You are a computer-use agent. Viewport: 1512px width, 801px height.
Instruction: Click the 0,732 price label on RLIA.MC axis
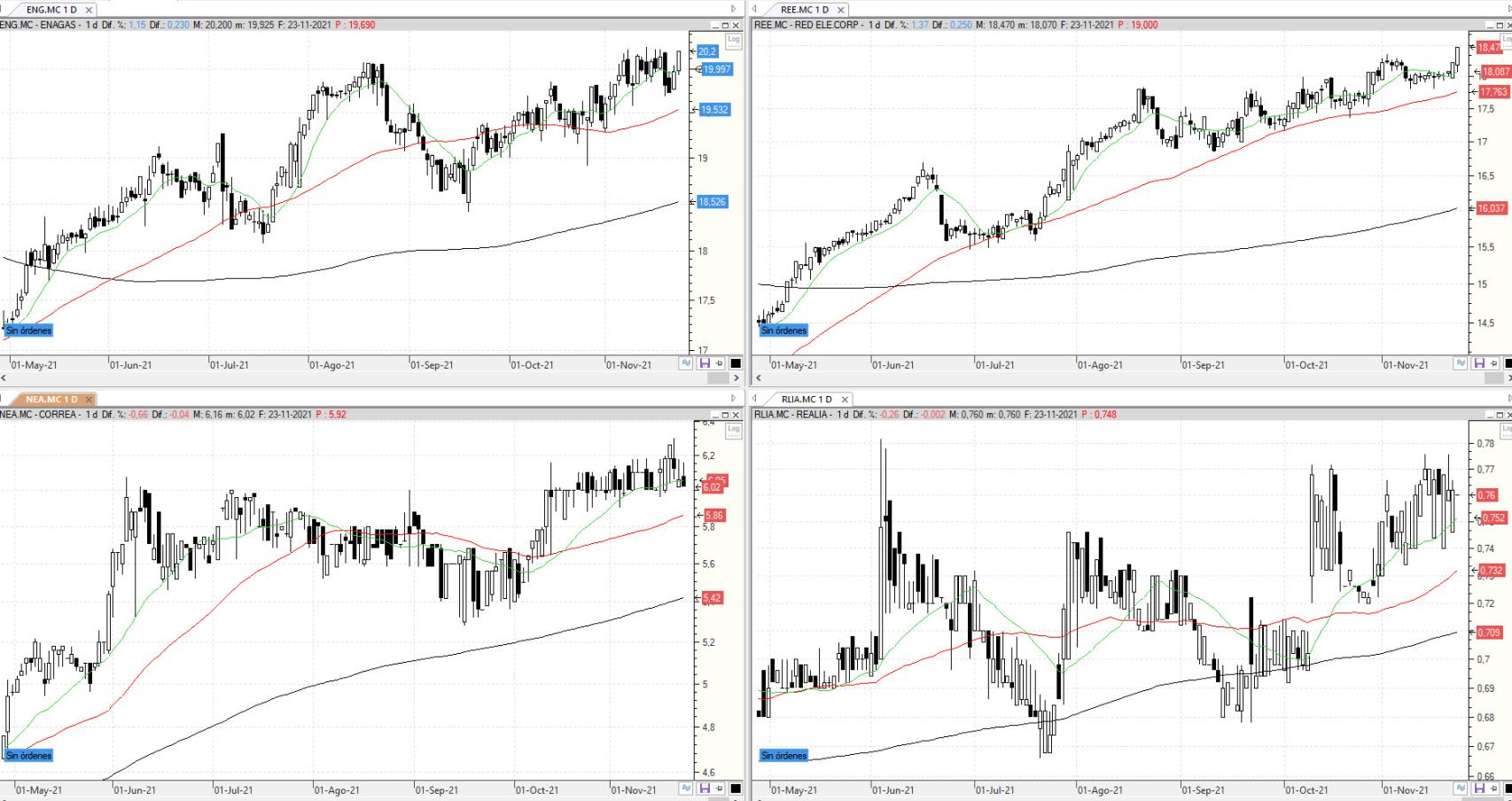[1492, 572]
